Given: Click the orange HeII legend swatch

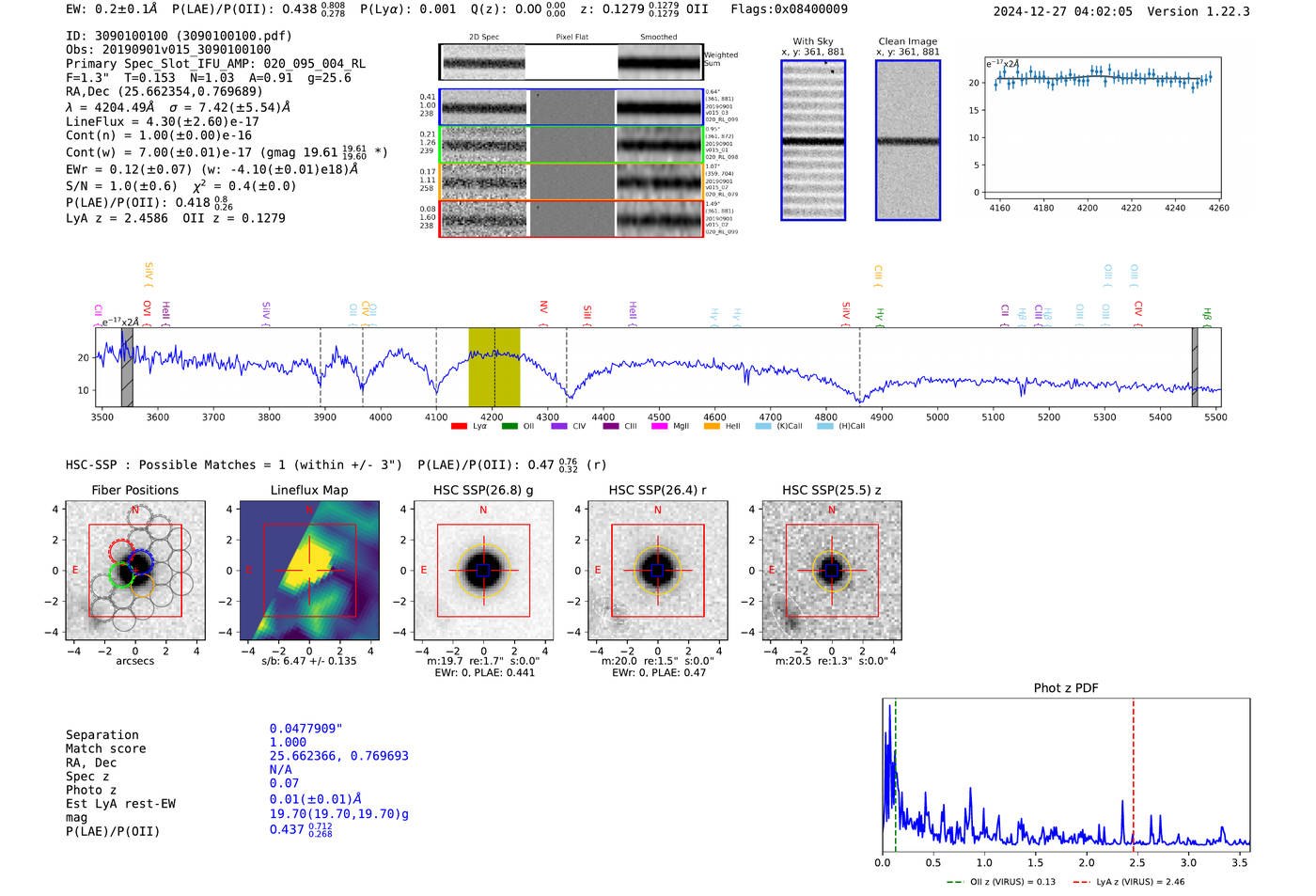Looking at the screenshot, I should (712, 426).
